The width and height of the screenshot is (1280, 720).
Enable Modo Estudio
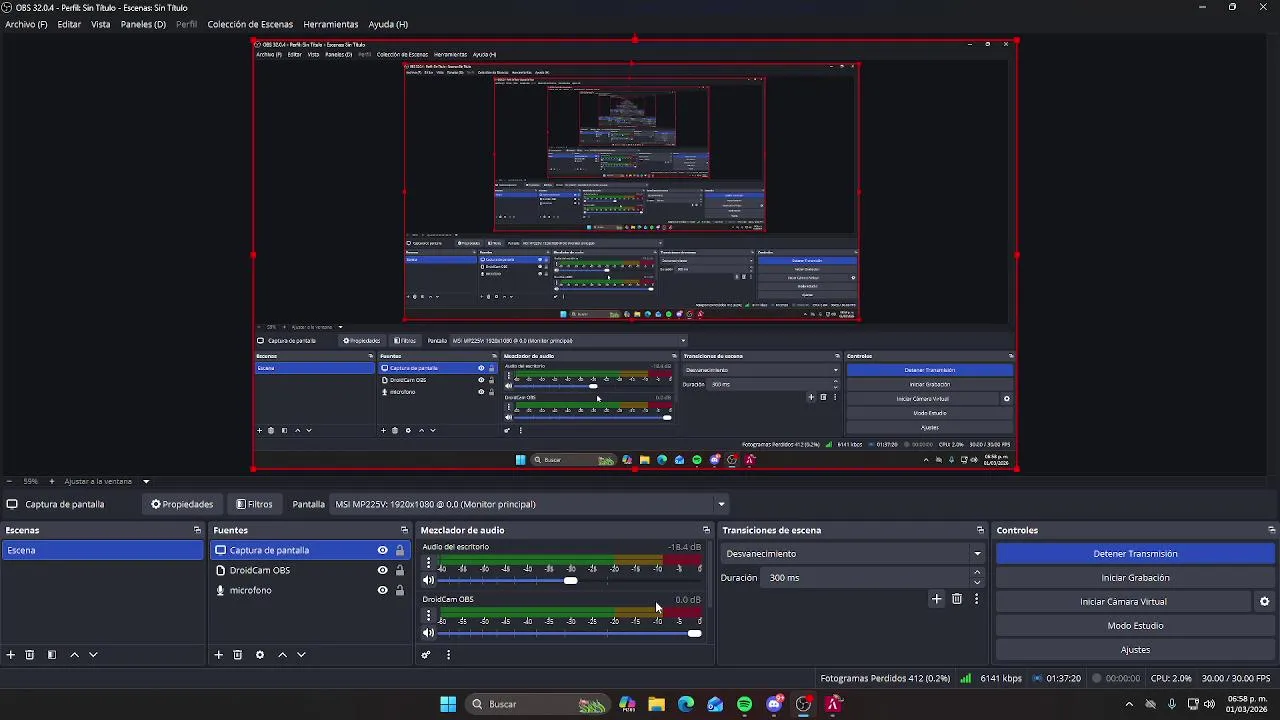(1135, 626)
